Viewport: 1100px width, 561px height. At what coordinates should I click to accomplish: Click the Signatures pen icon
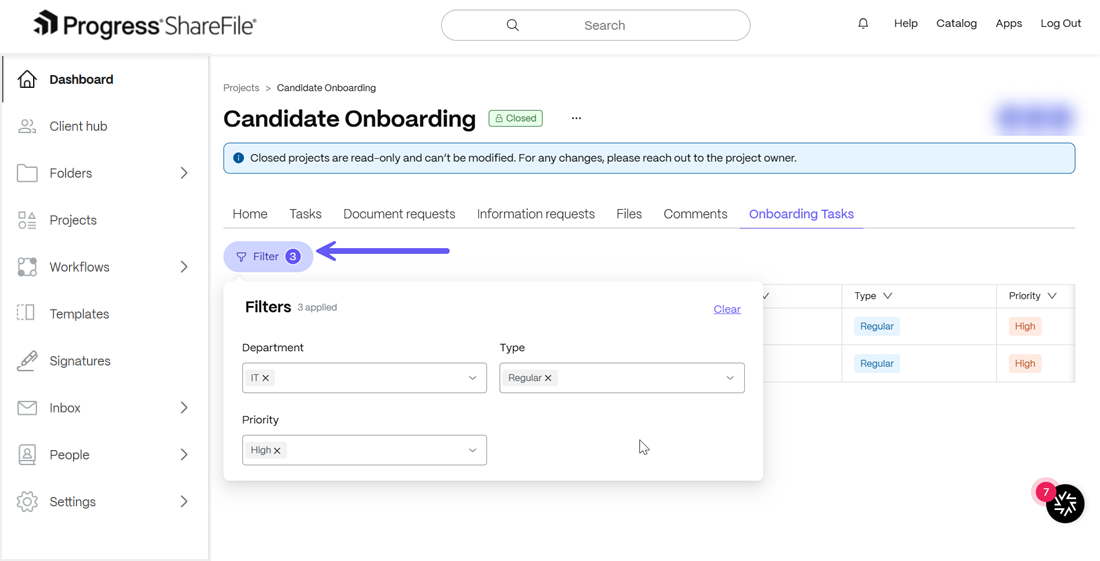tap(27, 361)
